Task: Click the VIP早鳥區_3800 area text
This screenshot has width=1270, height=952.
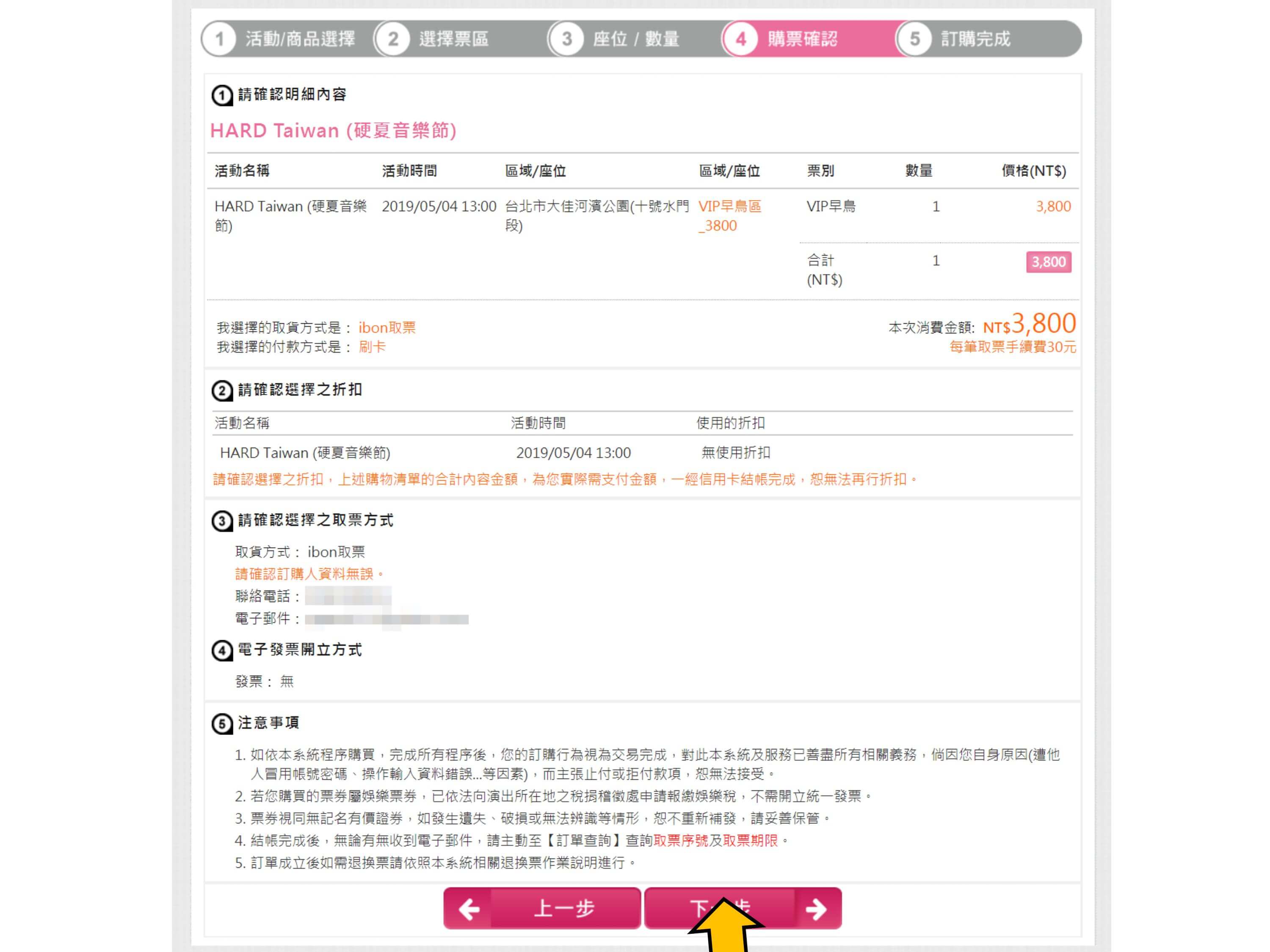Action: coord(730,216)
